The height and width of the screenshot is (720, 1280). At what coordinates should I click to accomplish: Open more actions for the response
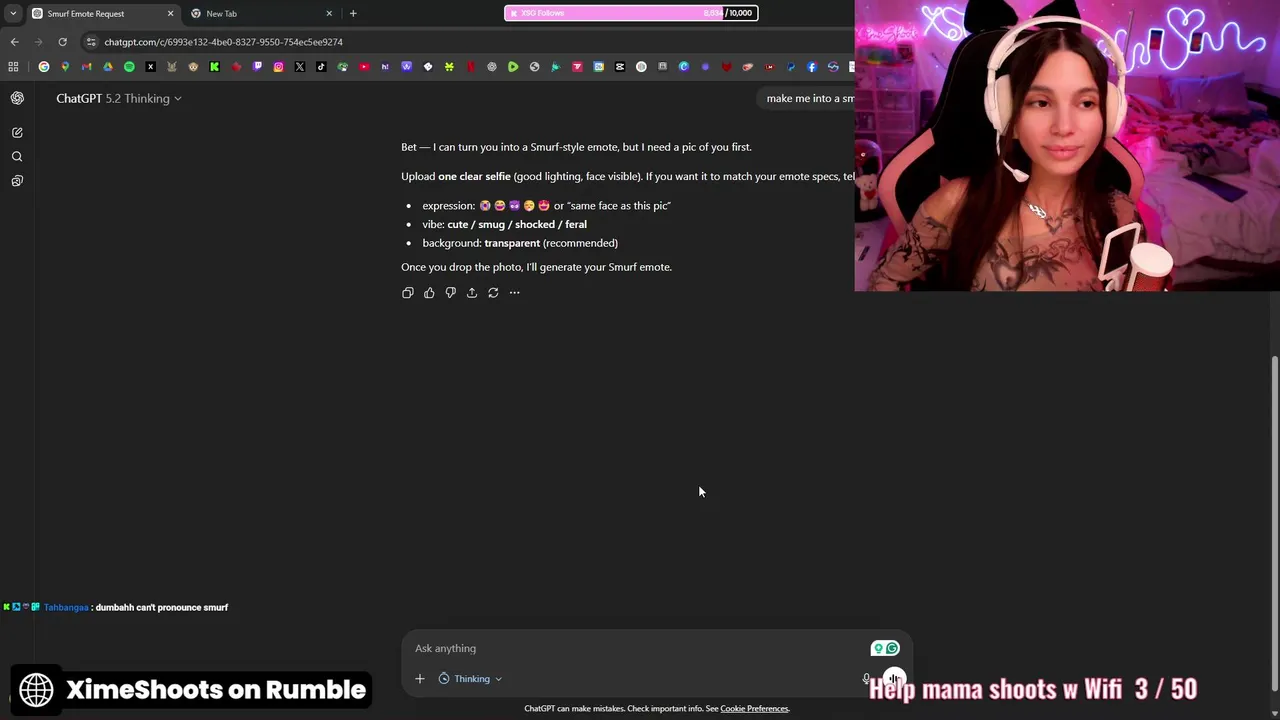pyautogui.click(x=514, y=293)
